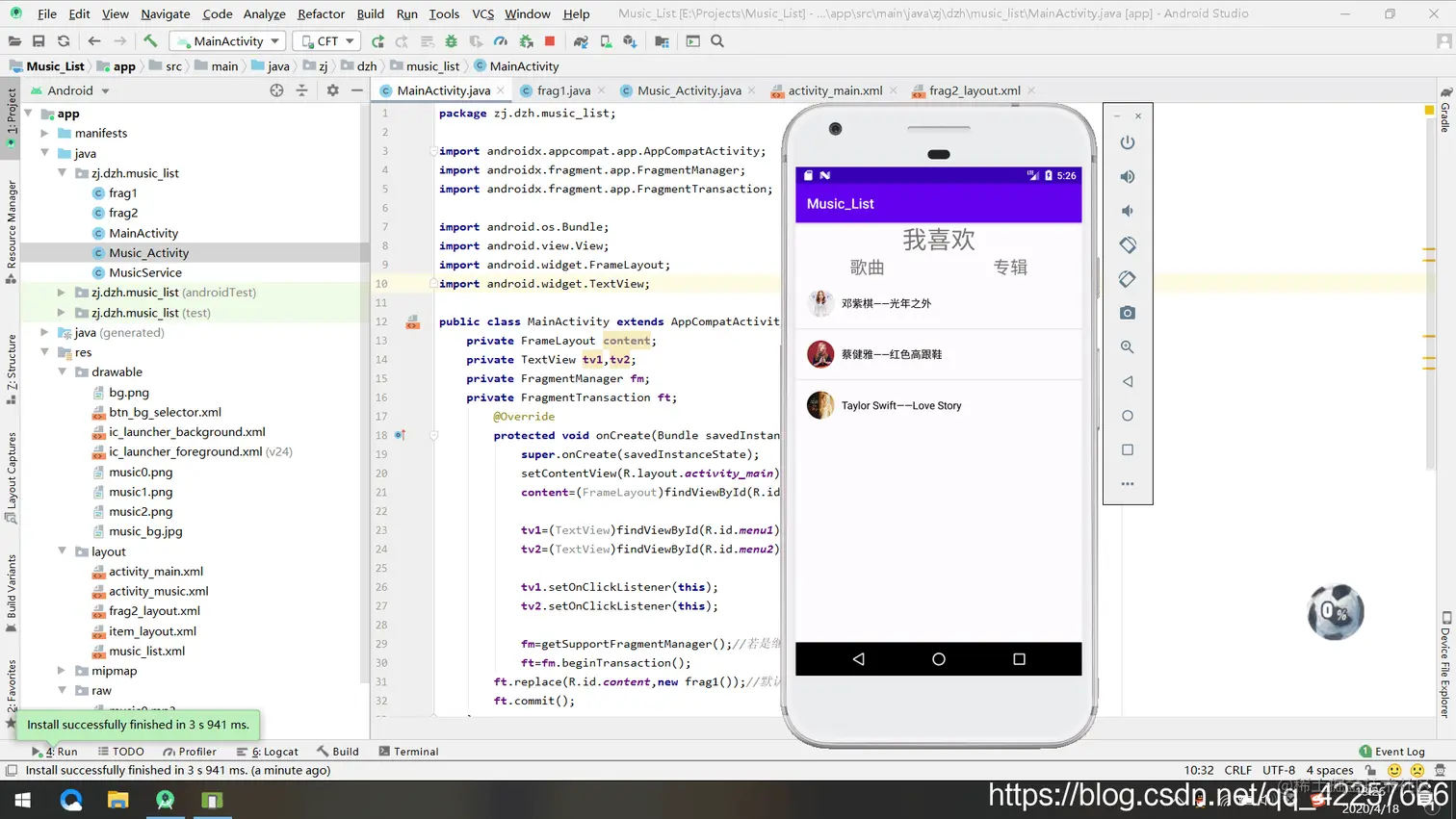Expand zj.dzh.music_list (androidTest) package
1456x819 pixels.
coord(62,293)
